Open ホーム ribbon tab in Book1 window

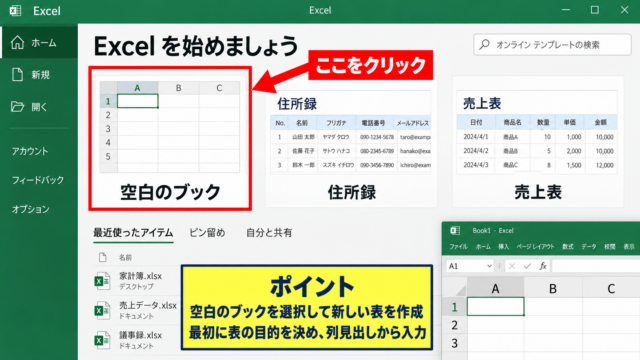[483, 247]
